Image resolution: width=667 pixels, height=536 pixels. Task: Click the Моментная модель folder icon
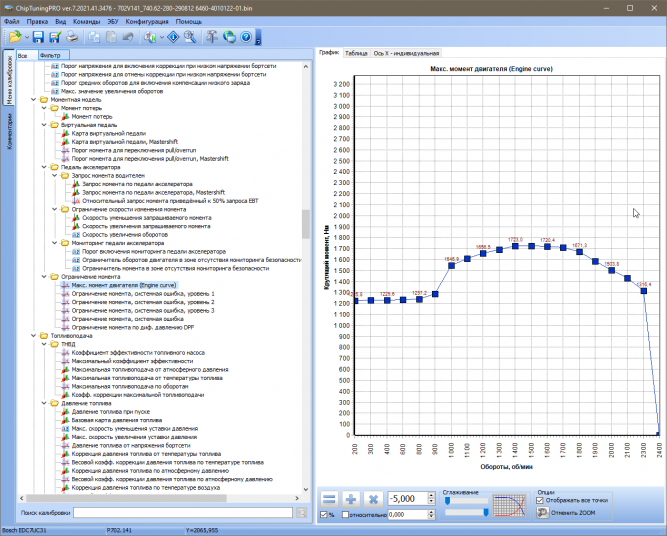(44, 100)
